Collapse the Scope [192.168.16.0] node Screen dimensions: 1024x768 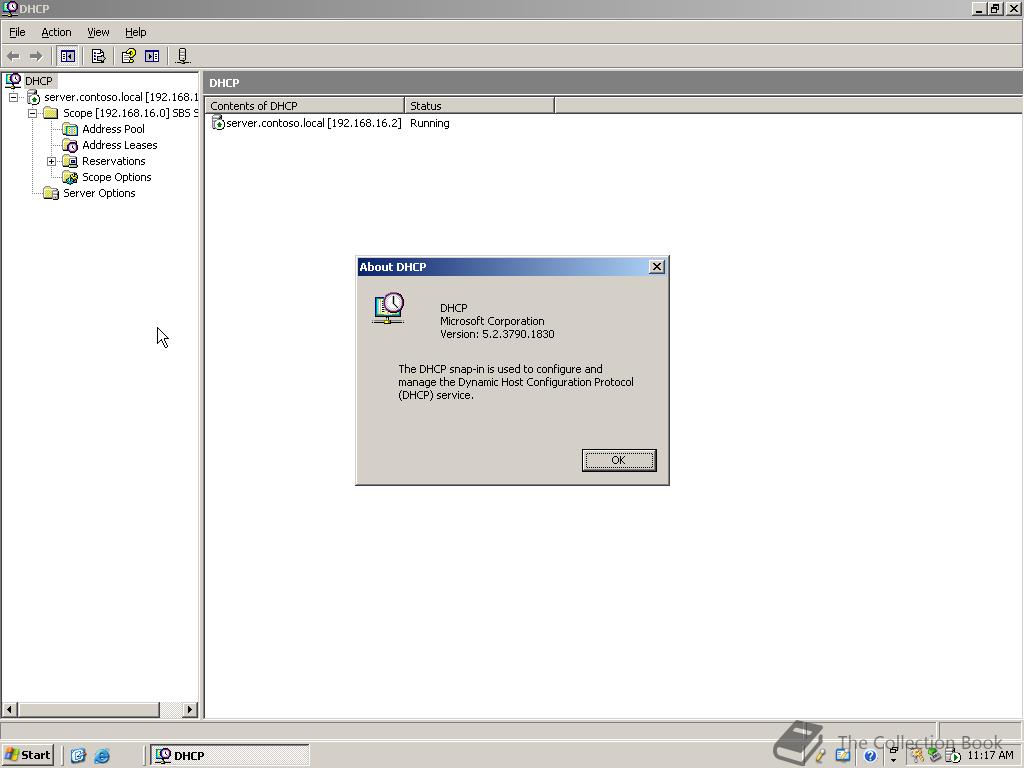(32, 113)
